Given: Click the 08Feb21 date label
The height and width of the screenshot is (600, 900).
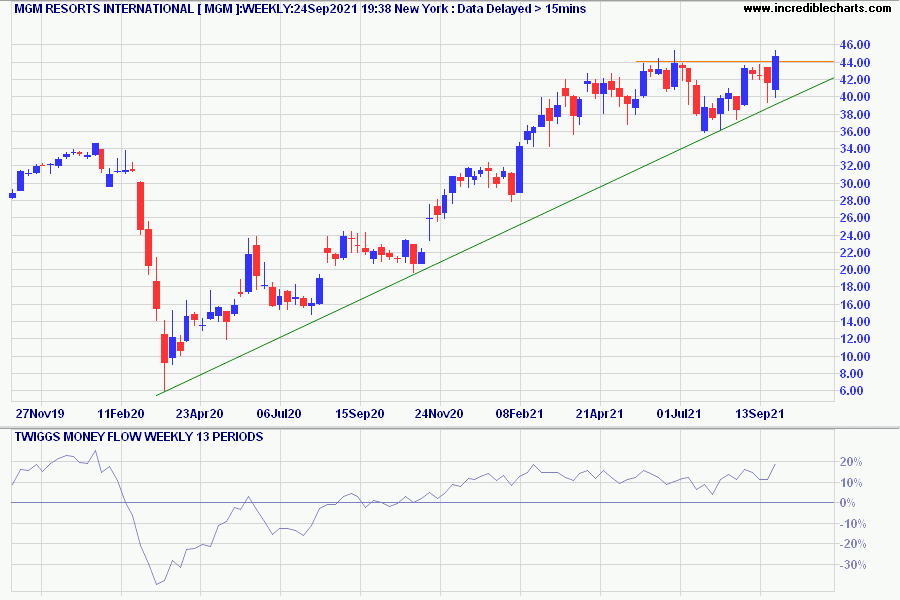Looking at the screenshot, I should [519, 413].
